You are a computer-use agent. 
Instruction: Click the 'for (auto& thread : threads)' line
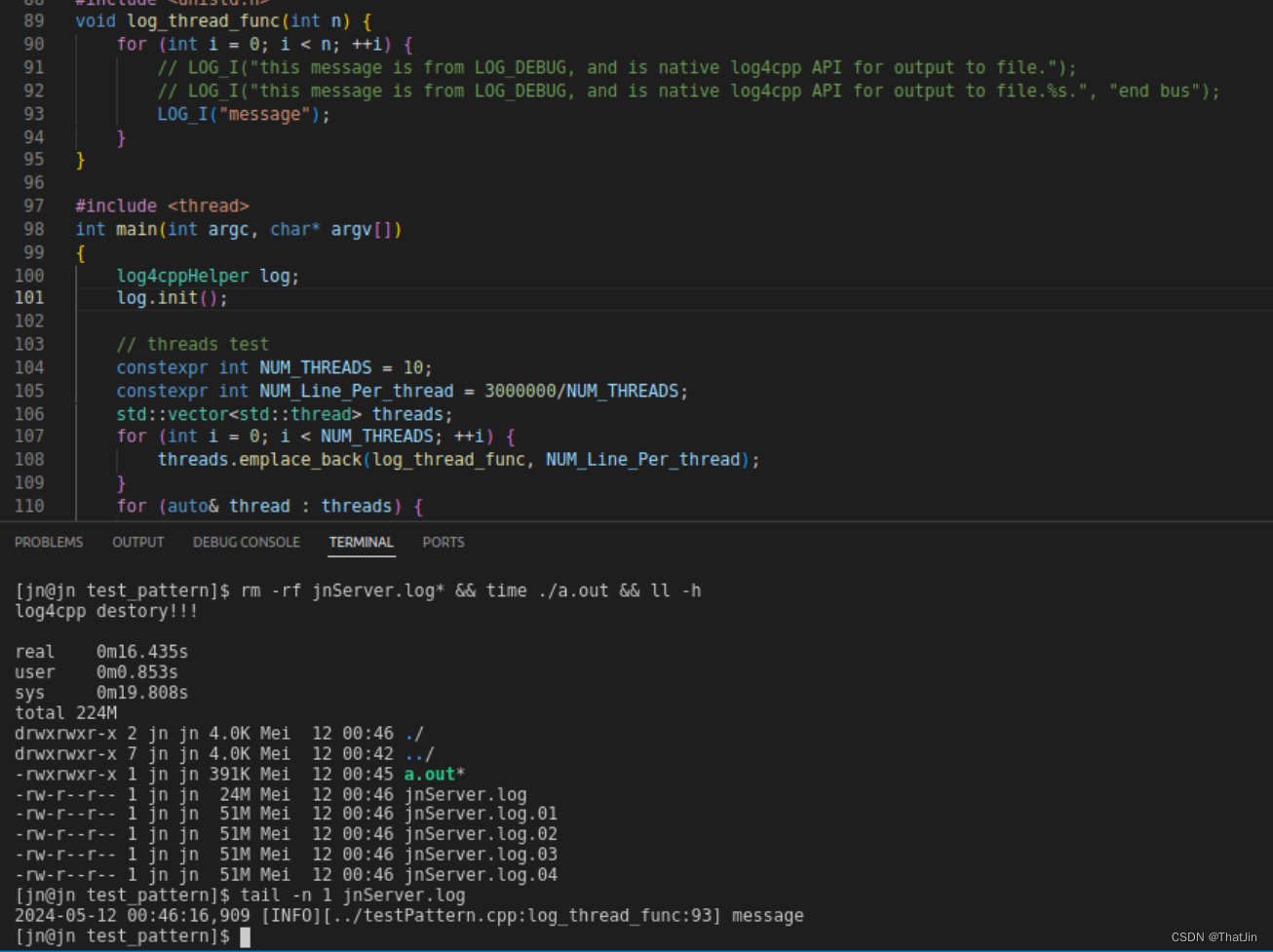click(x=270, y=506)
